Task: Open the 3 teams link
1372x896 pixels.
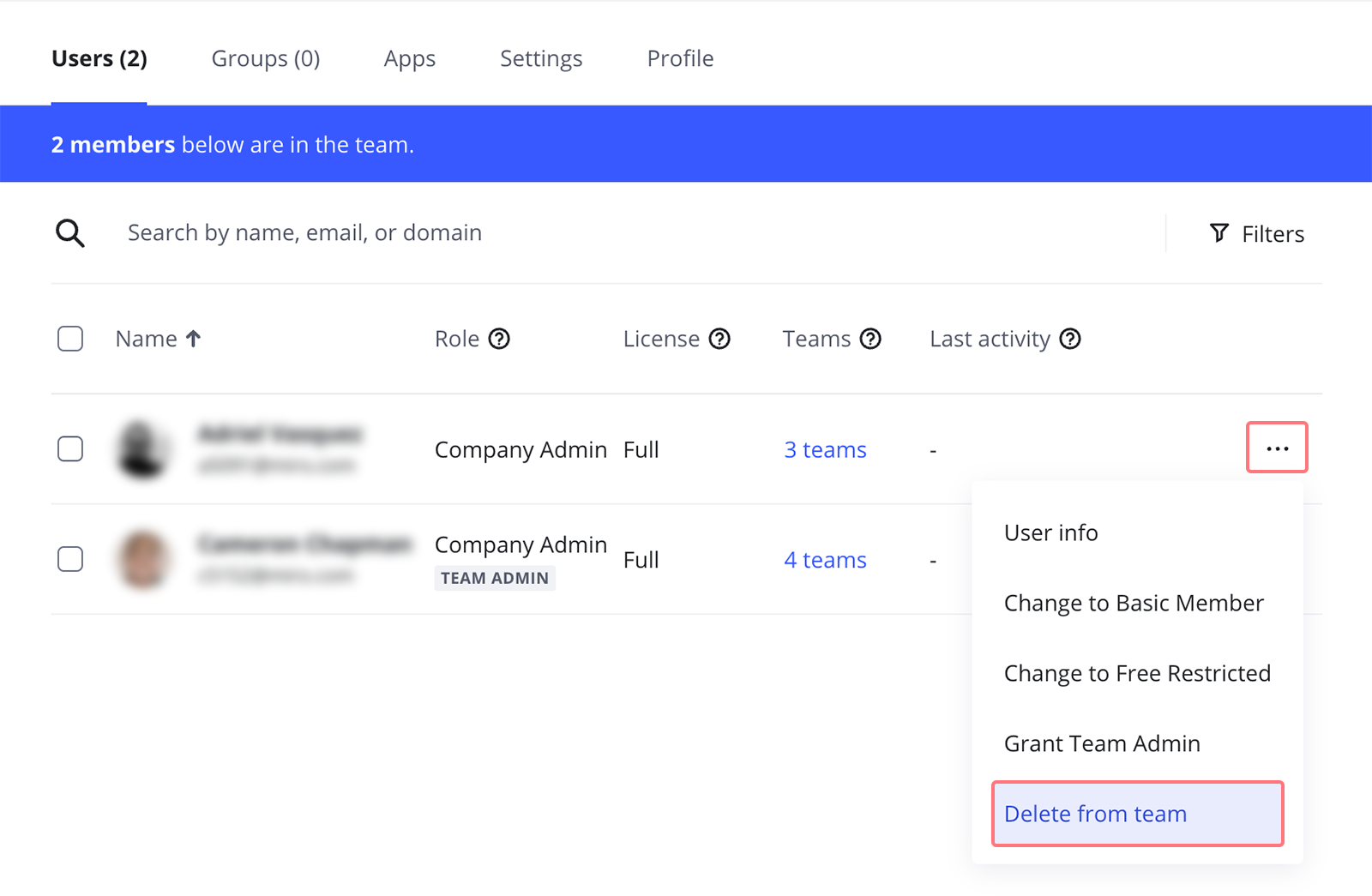Action: pyautogui.click(x=825, y=450)
